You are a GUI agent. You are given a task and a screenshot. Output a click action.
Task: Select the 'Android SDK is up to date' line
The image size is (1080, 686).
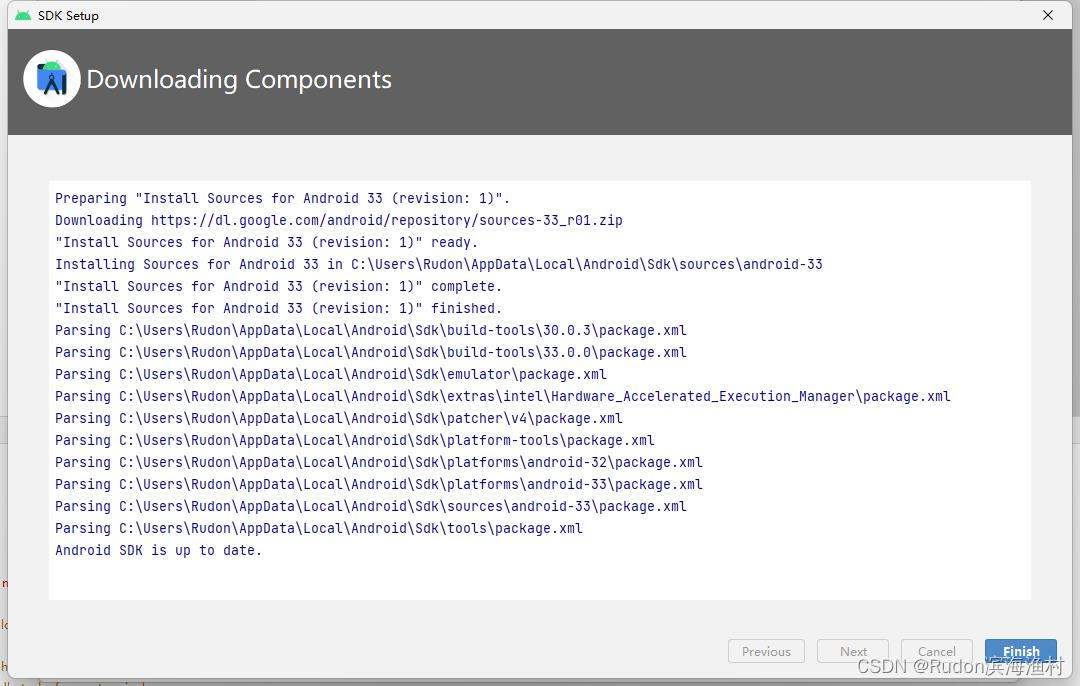pyautogui.click(x=158, y=550)
